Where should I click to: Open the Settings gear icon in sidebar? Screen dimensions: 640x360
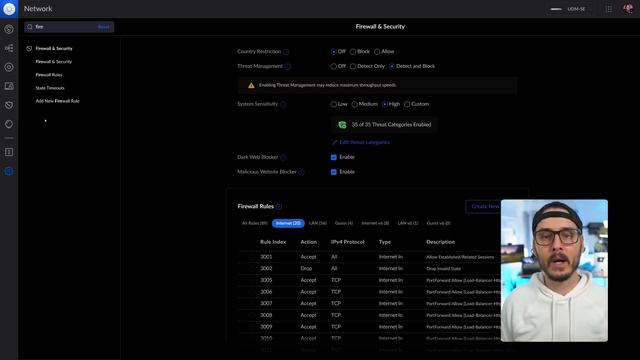coord(9,171)
